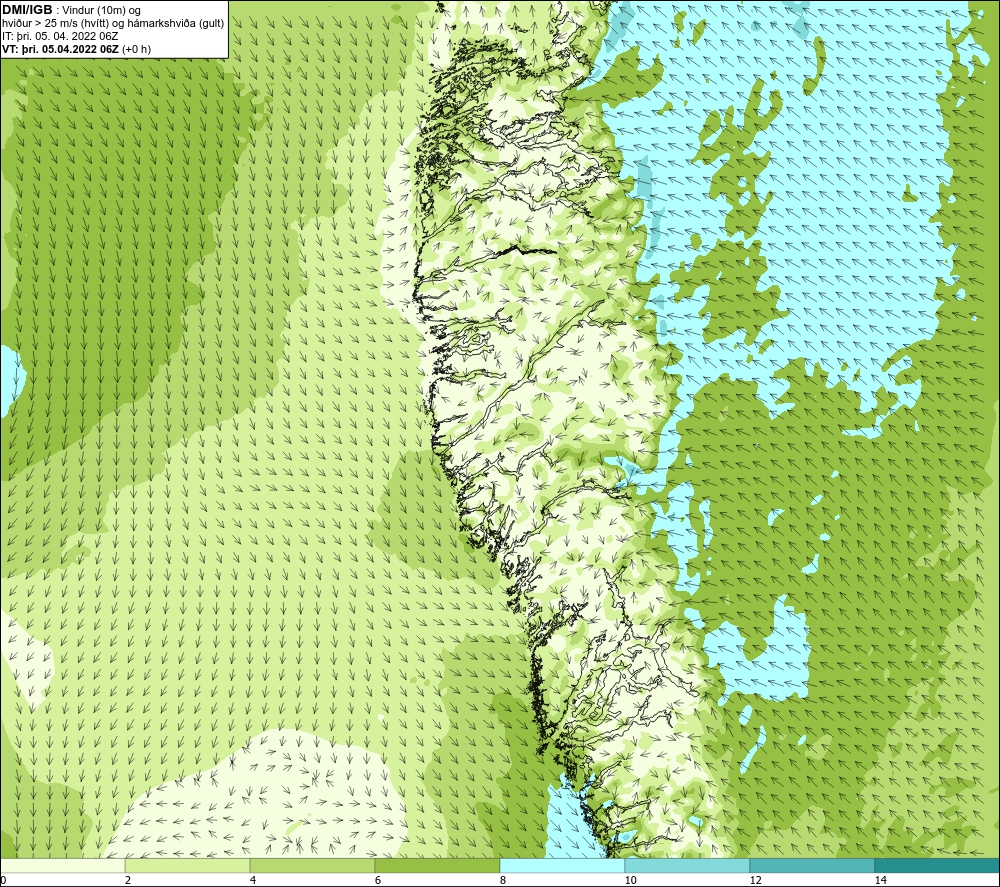Click the color bar segment between 2 and 4
Image resolution: width=1000 pixels, height=887 pixels.
pos(188,866)
